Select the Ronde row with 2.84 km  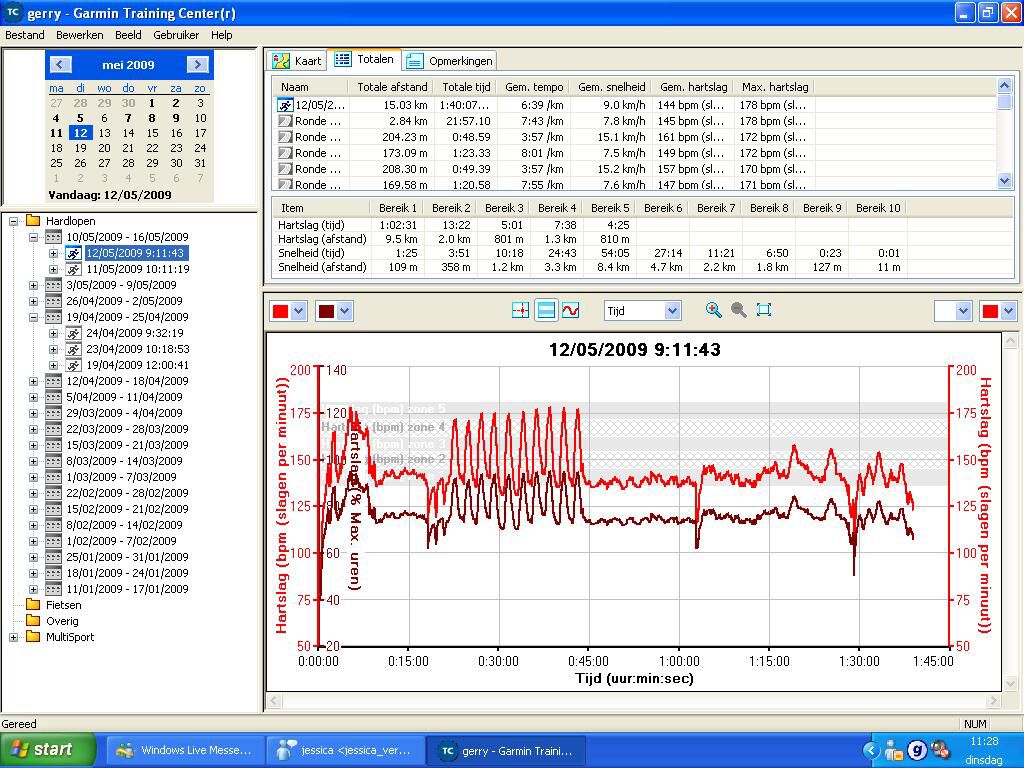[633, 121]
